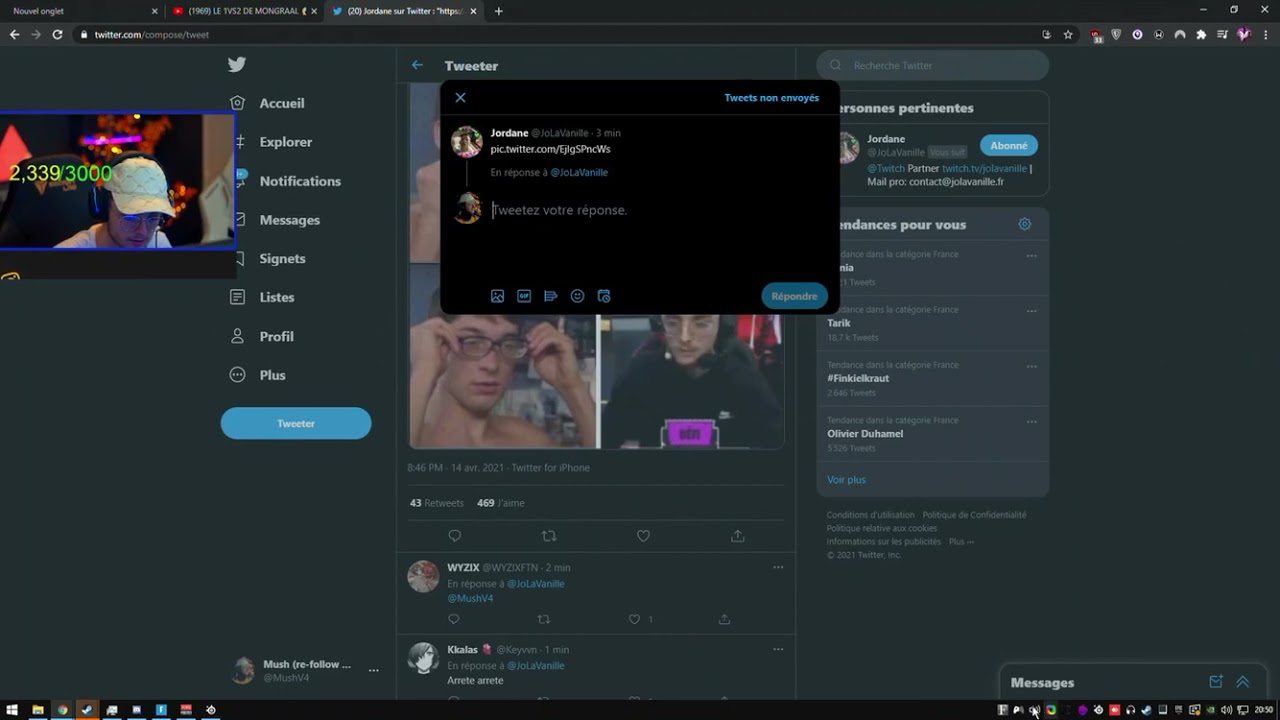Viewport: 1280px width, 720px height.
Task: Click the Recherche Twitter search box
Action: coord(933,65)
